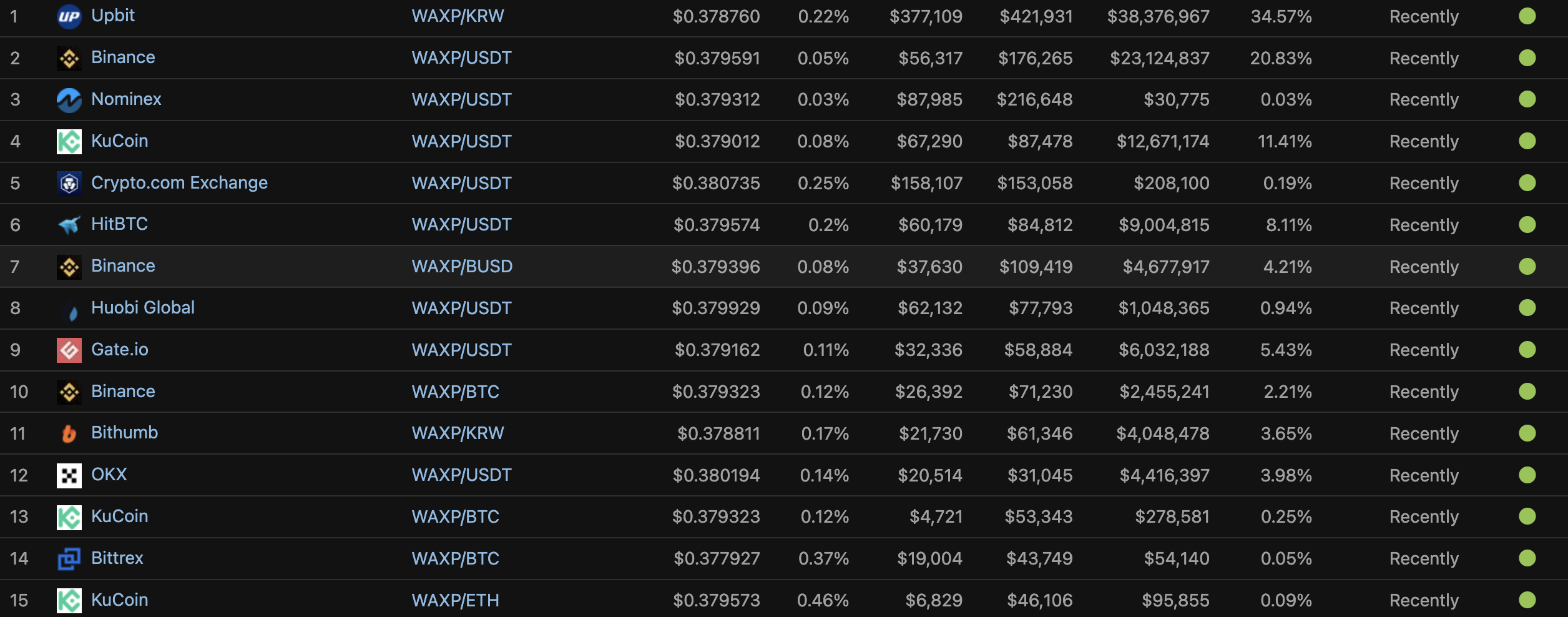Open the WAXP/USDT pair in KuCoin's row
This screenshot has width=1568, height=617.
coord(461,142)
